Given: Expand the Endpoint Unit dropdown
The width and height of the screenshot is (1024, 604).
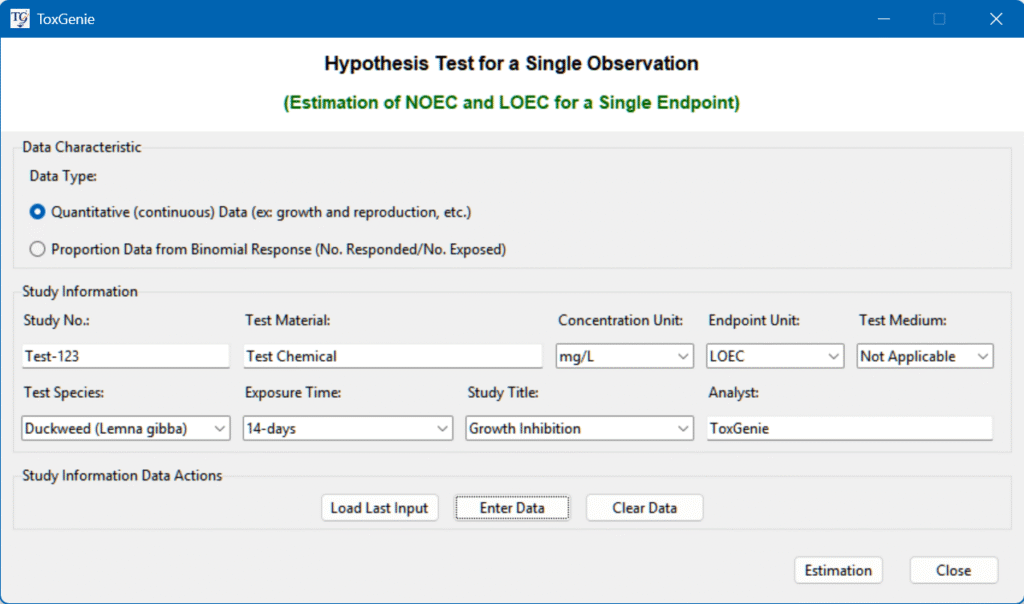Looking at the screenshot, I should click(775, 356).
